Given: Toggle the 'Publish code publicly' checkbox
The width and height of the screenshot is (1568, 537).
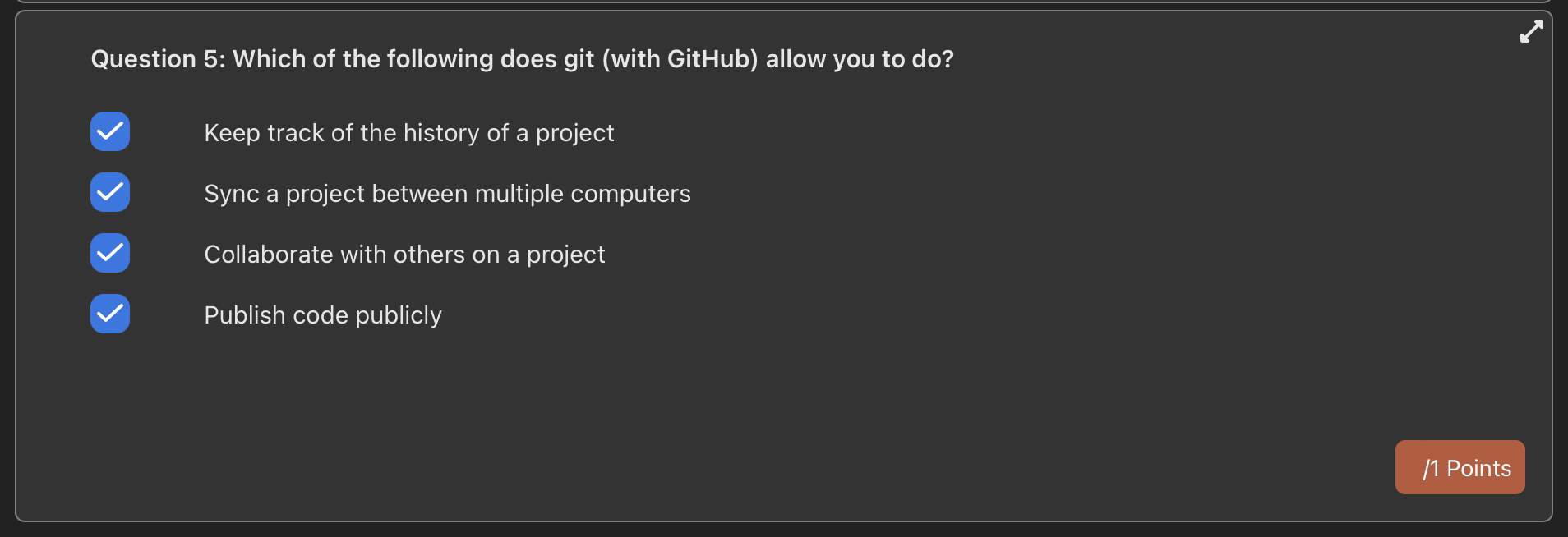Looking at the screenshot, I should click(x=109, y=314).
